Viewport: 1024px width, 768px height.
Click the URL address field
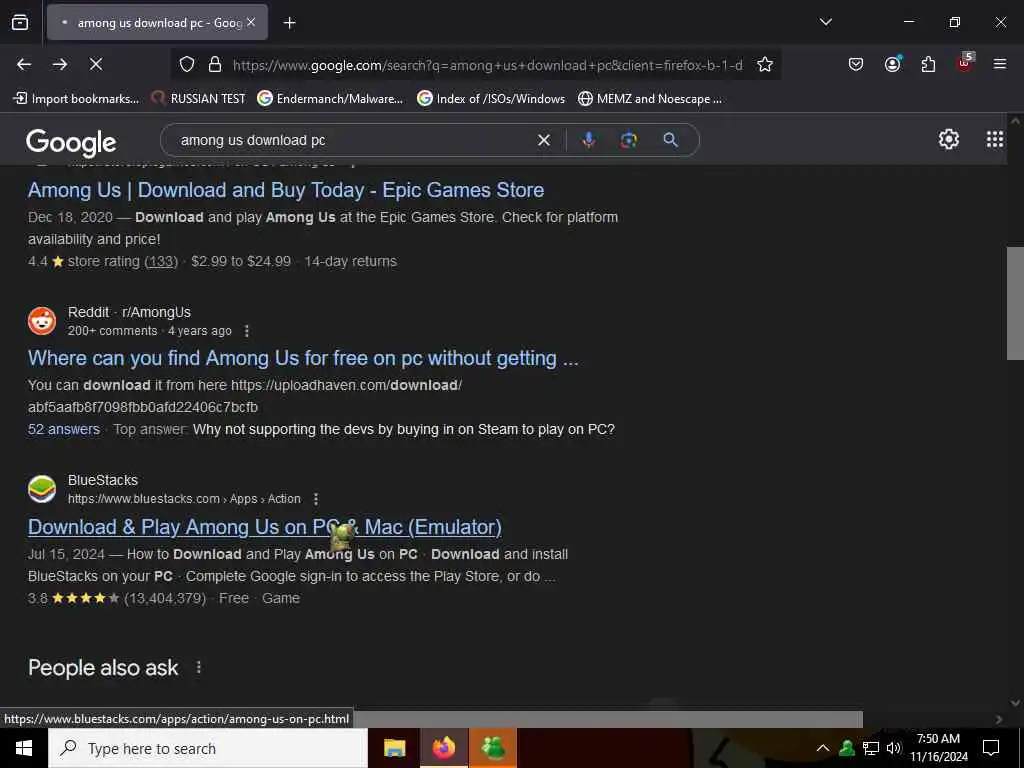click(x=487, y=65)
